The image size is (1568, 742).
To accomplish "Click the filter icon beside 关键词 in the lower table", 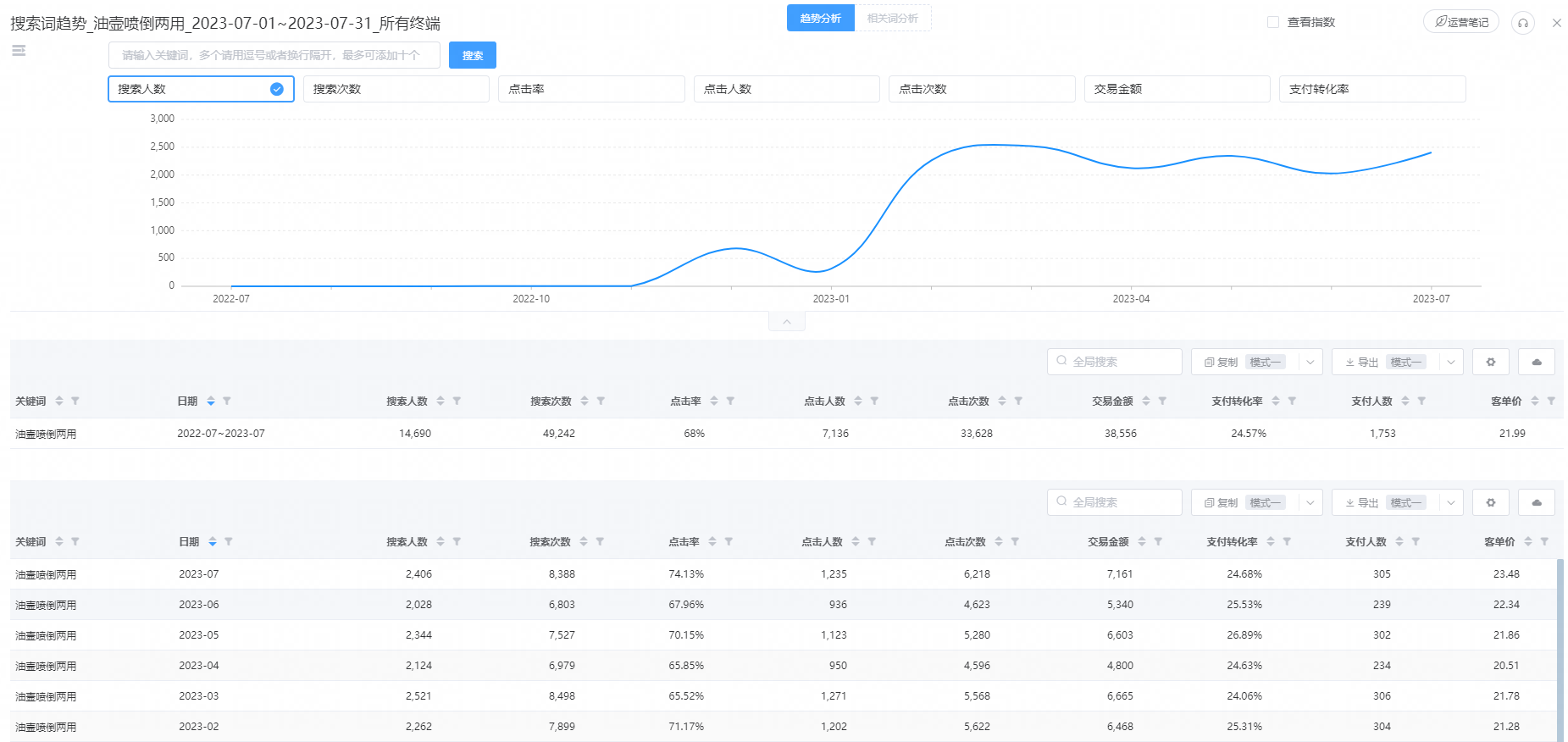I will point(75,541).
